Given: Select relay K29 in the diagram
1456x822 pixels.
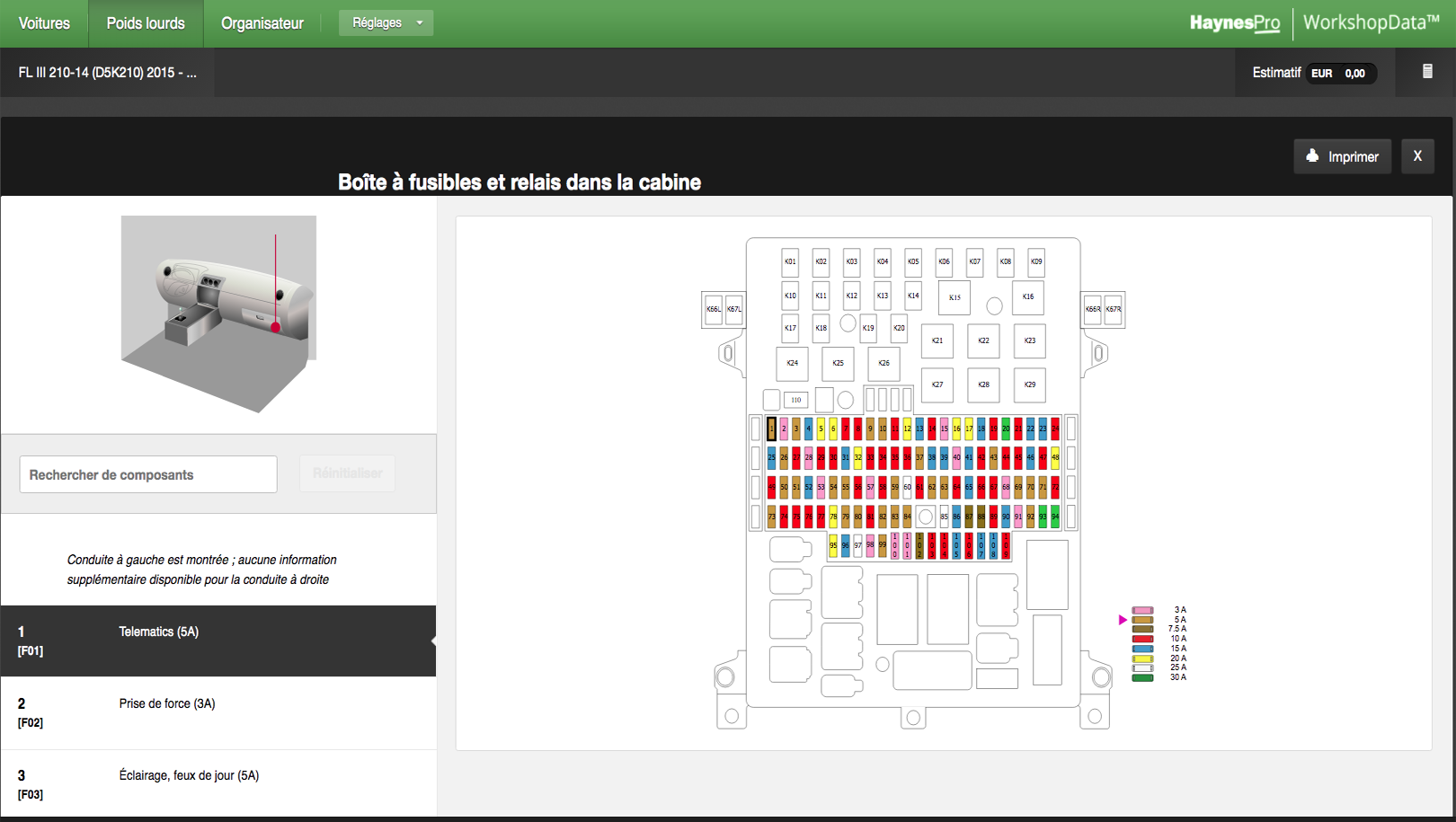Looking at the screenshot, I should (1030, 384).
